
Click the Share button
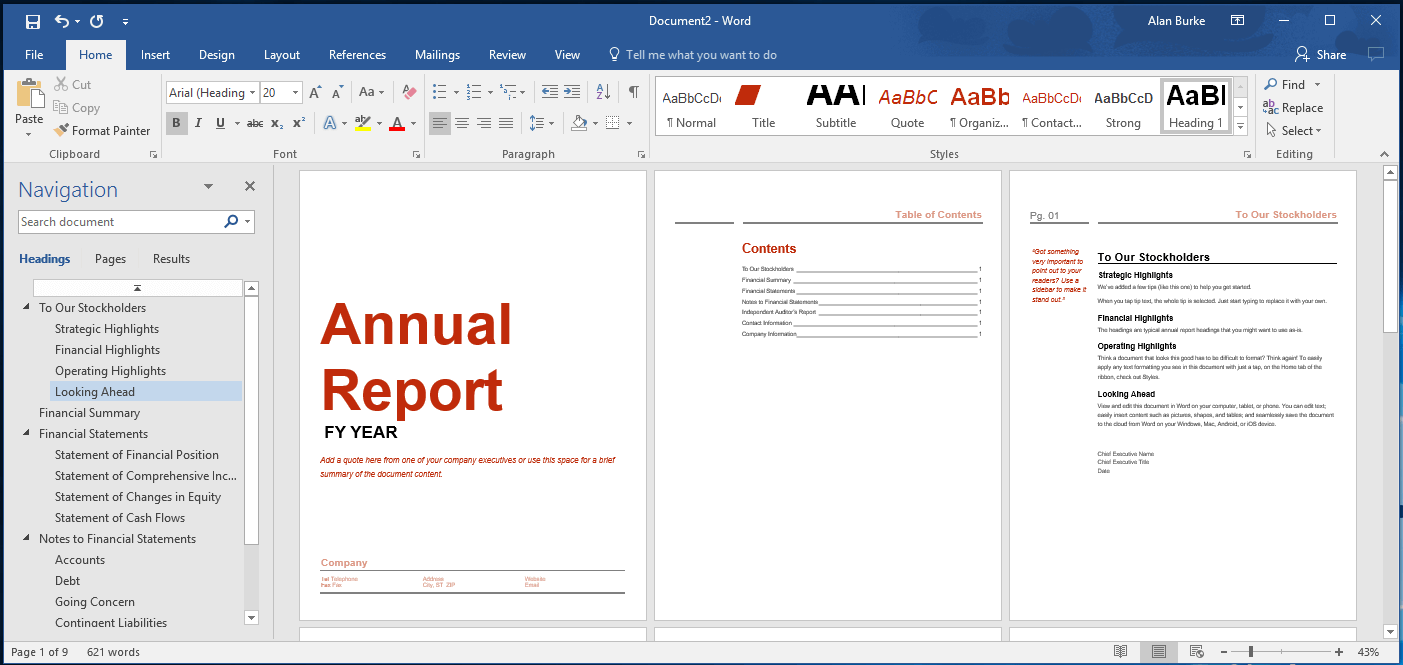[x=1319, y=54]
